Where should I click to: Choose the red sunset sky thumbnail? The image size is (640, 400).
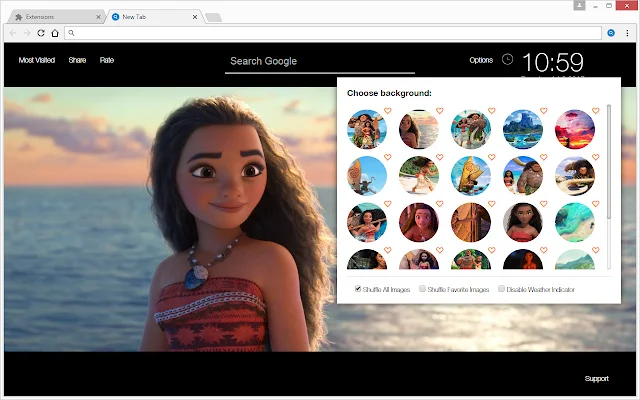(575, 129)
